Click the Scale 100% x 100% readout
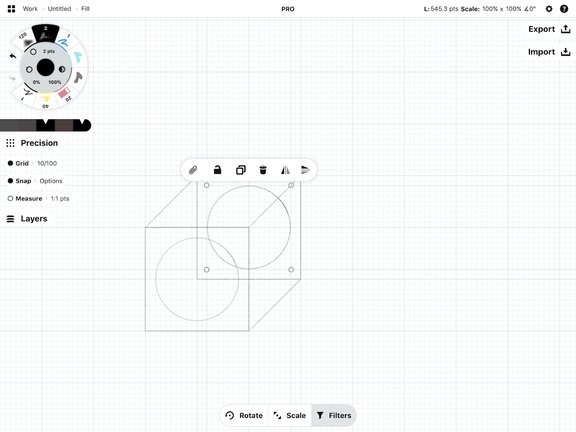This screenshot has height=432, width=576. [x=491, y=8]
